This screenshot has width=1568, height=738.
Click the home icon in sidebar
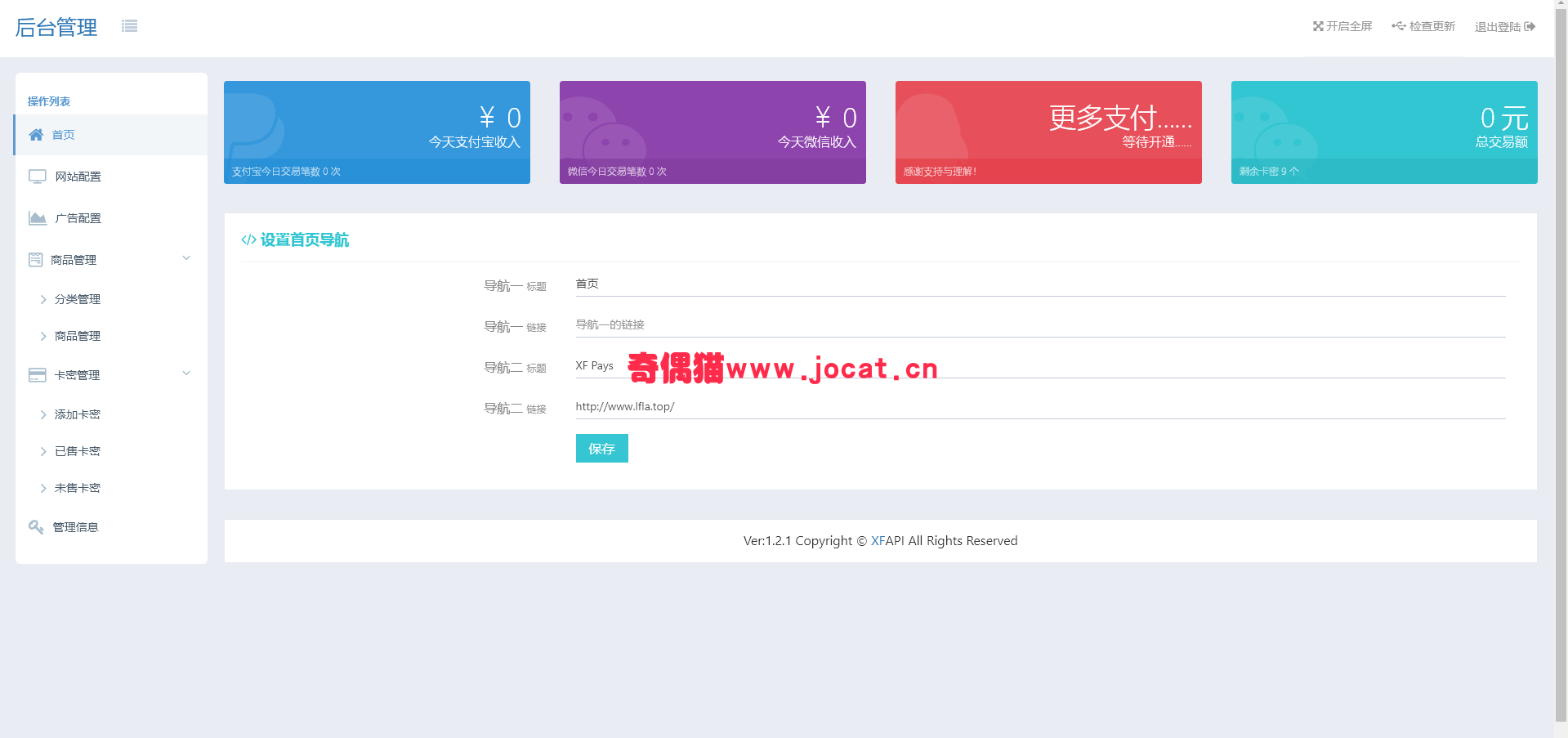36,135
